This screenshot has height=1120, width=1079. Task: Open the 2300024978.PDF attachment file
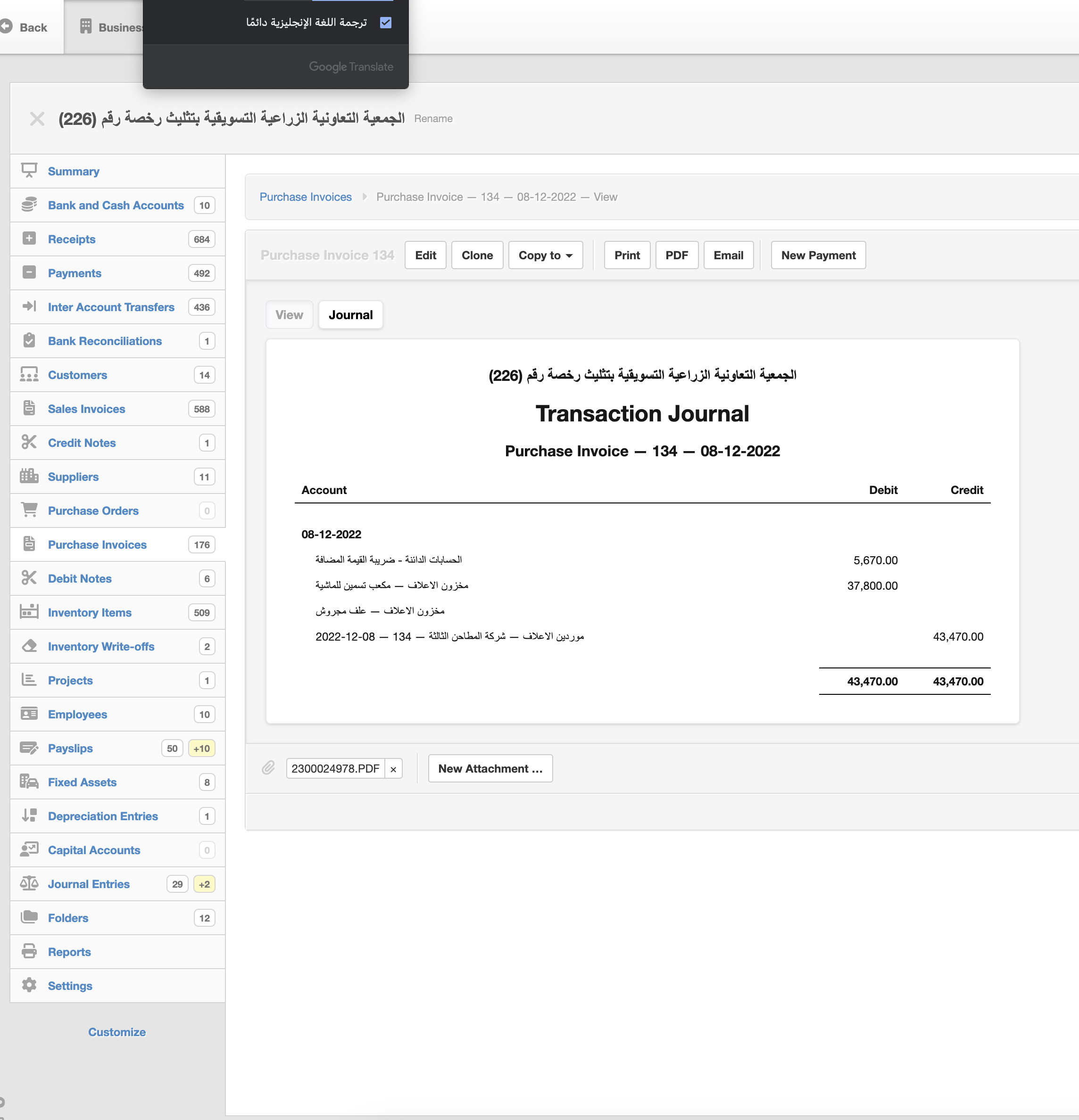click(x=335, y=768)
